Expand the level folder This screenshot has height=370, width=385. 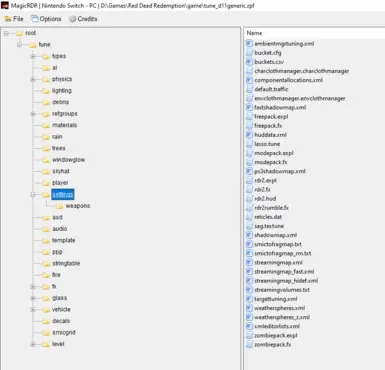33,344
